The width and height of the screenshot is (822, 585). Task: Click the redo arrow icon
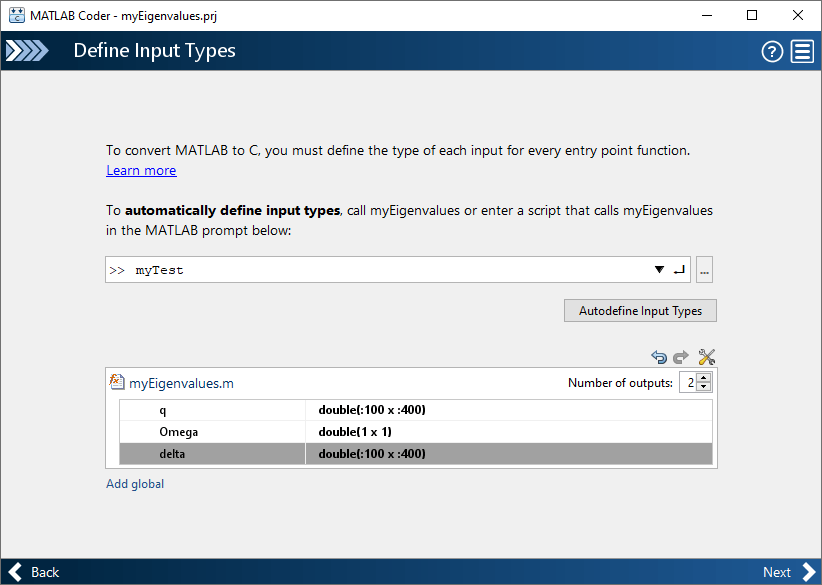681,357
